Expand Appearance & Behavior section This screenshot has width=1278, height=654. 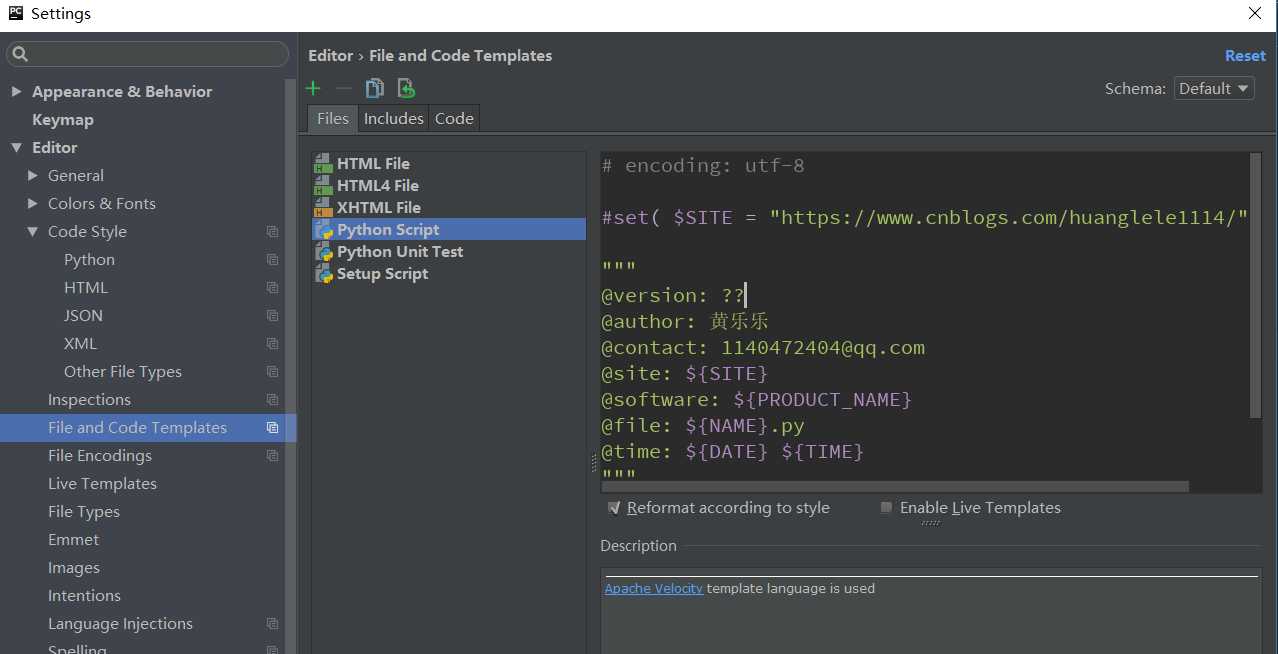(16, 91)
